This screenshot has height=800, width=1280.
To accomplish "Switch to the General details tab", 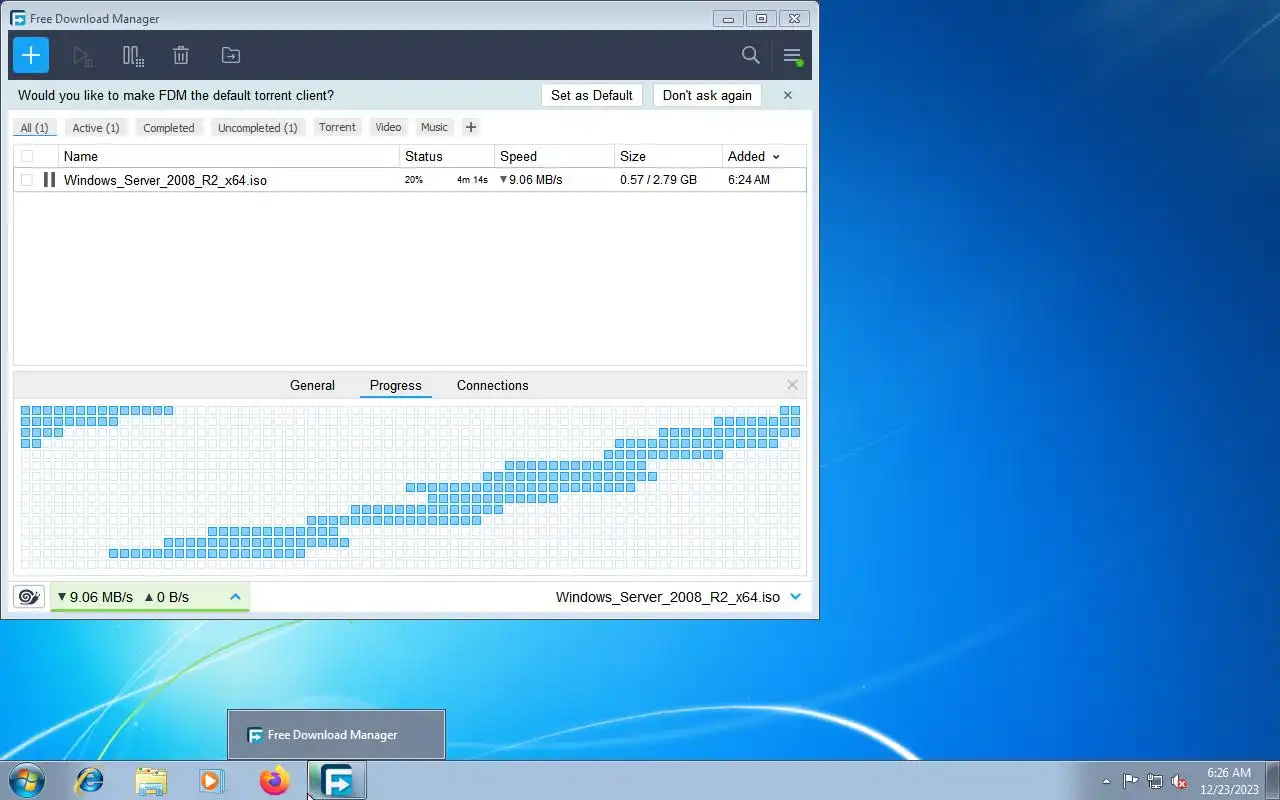I will point(312,385).
